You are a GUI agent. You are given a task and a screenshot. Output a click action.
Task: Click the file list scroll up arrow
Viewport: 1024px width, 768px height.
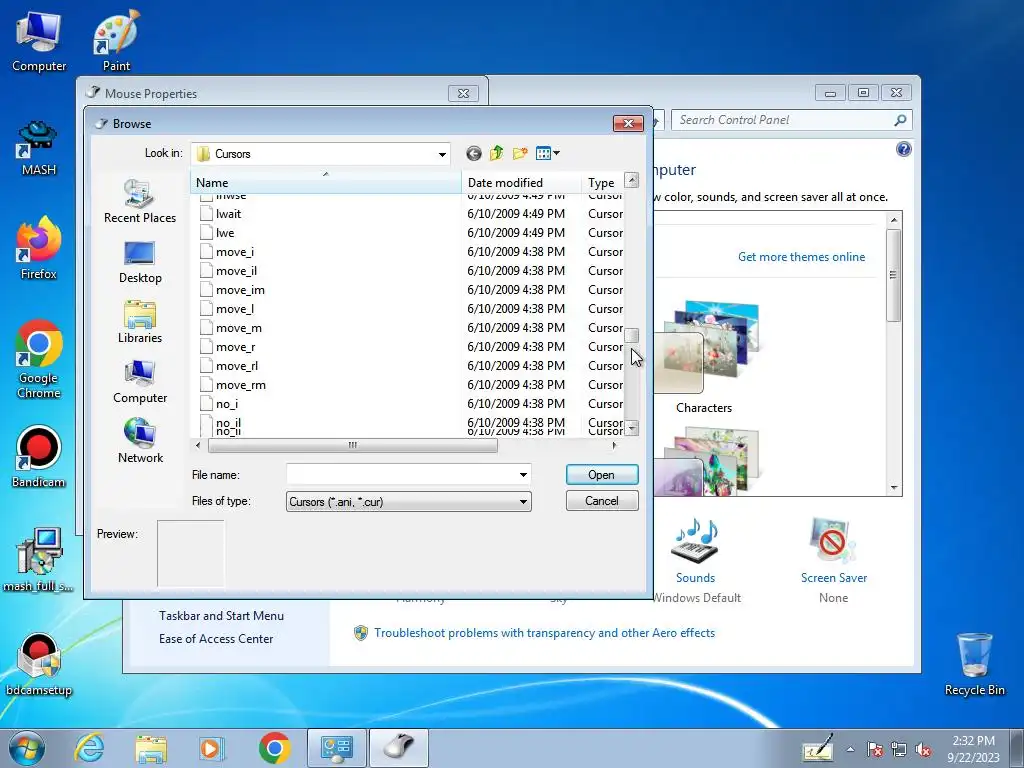[631, 180]
